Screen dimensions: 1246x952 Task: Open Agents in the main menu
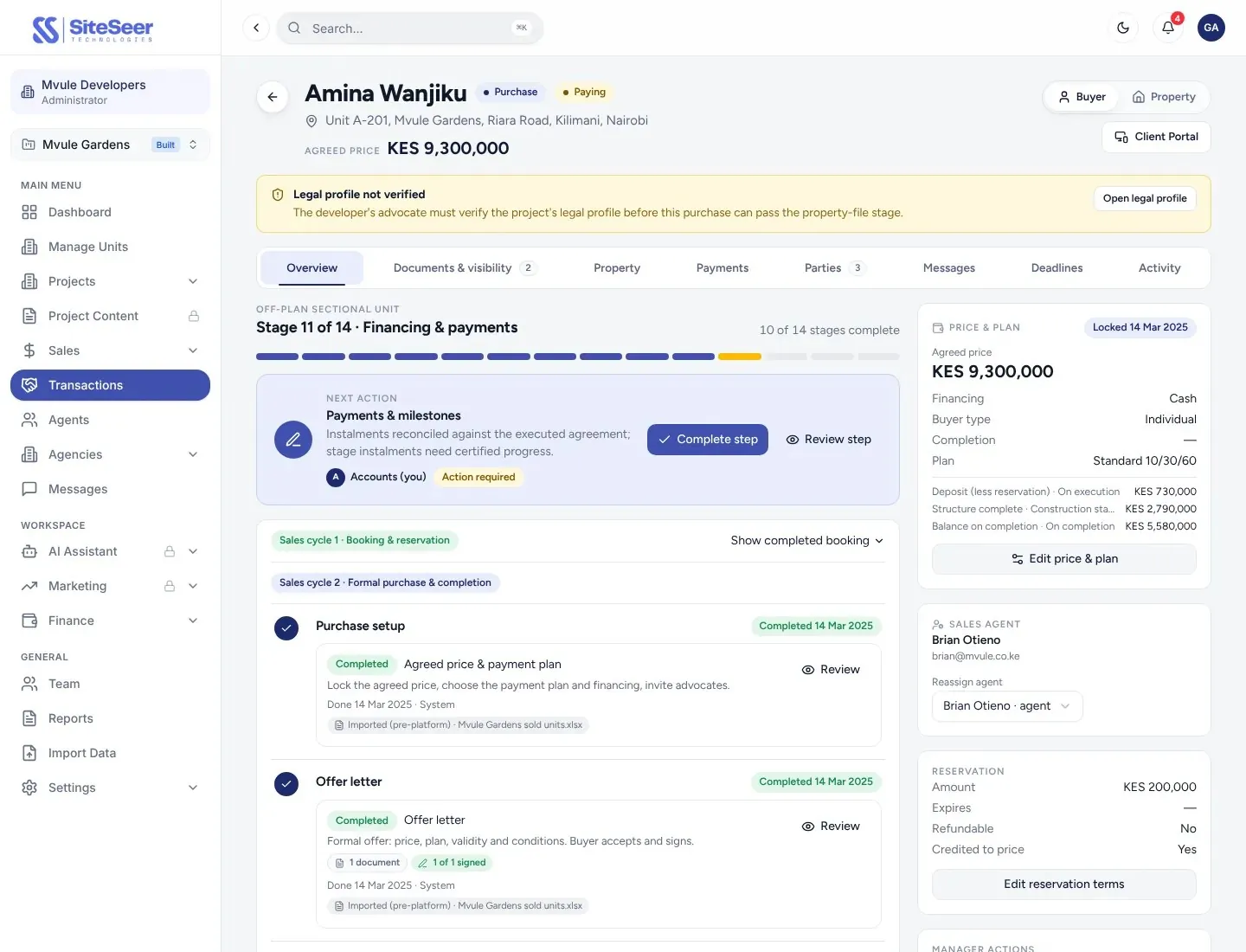point(110,420)
